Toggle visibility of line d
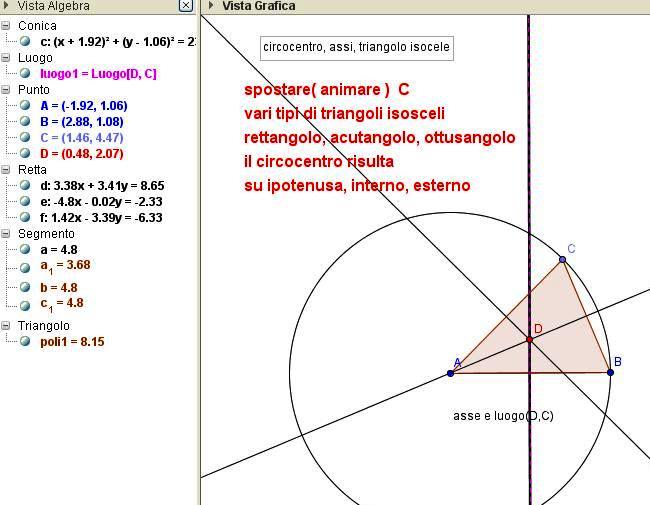Screen dimensions: 650x505 pyautogui.click(x=25, y=185)
